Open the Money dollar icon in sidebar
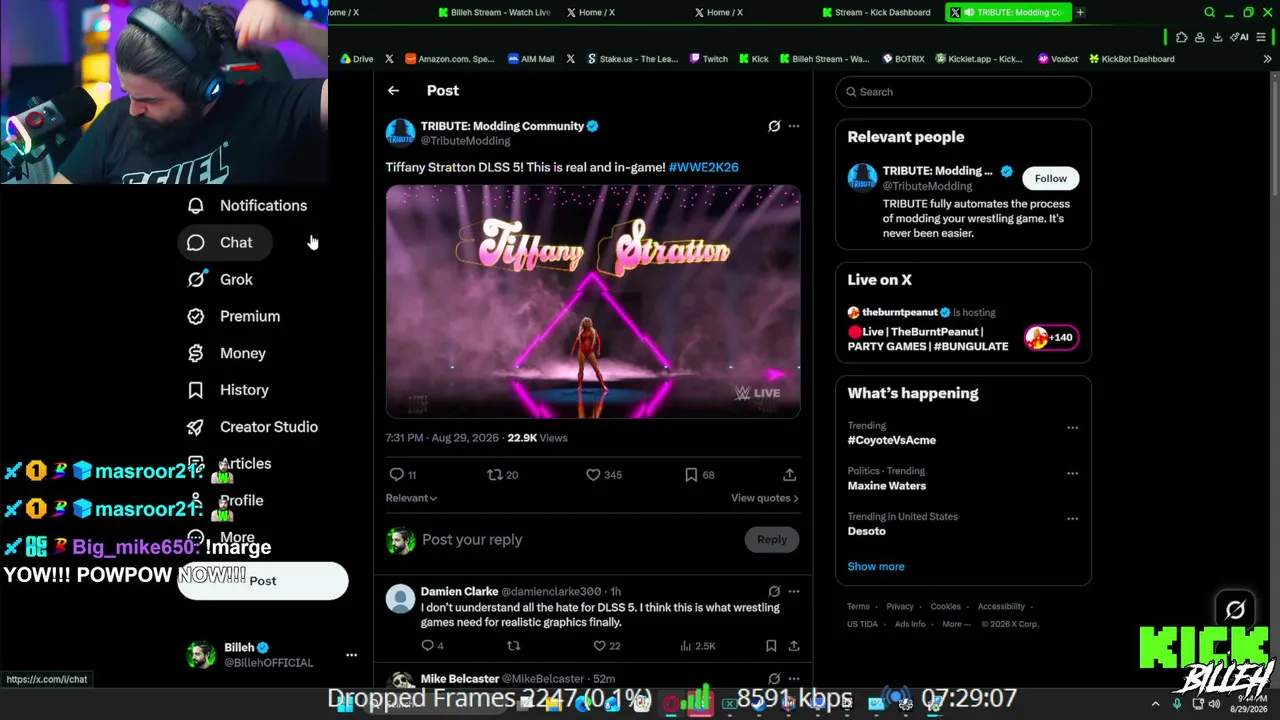1280x720 pixels. click(196, 354)
